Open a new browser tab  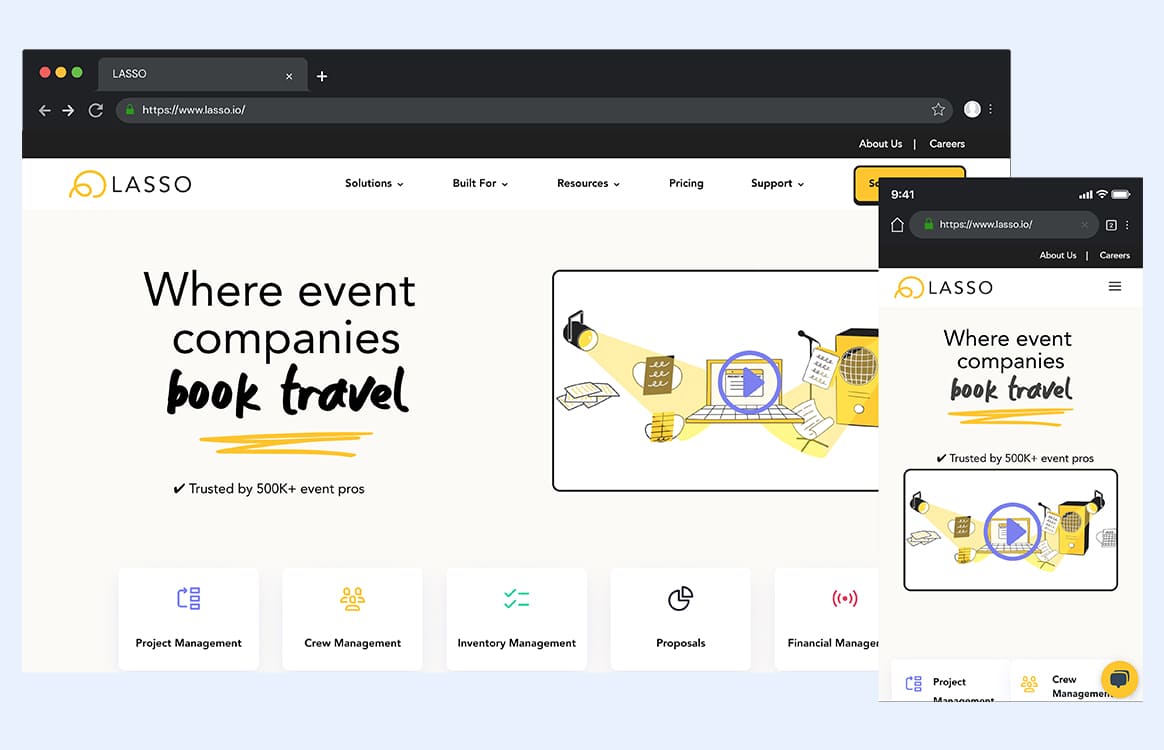pyautogui.click(x=321, y=76)
